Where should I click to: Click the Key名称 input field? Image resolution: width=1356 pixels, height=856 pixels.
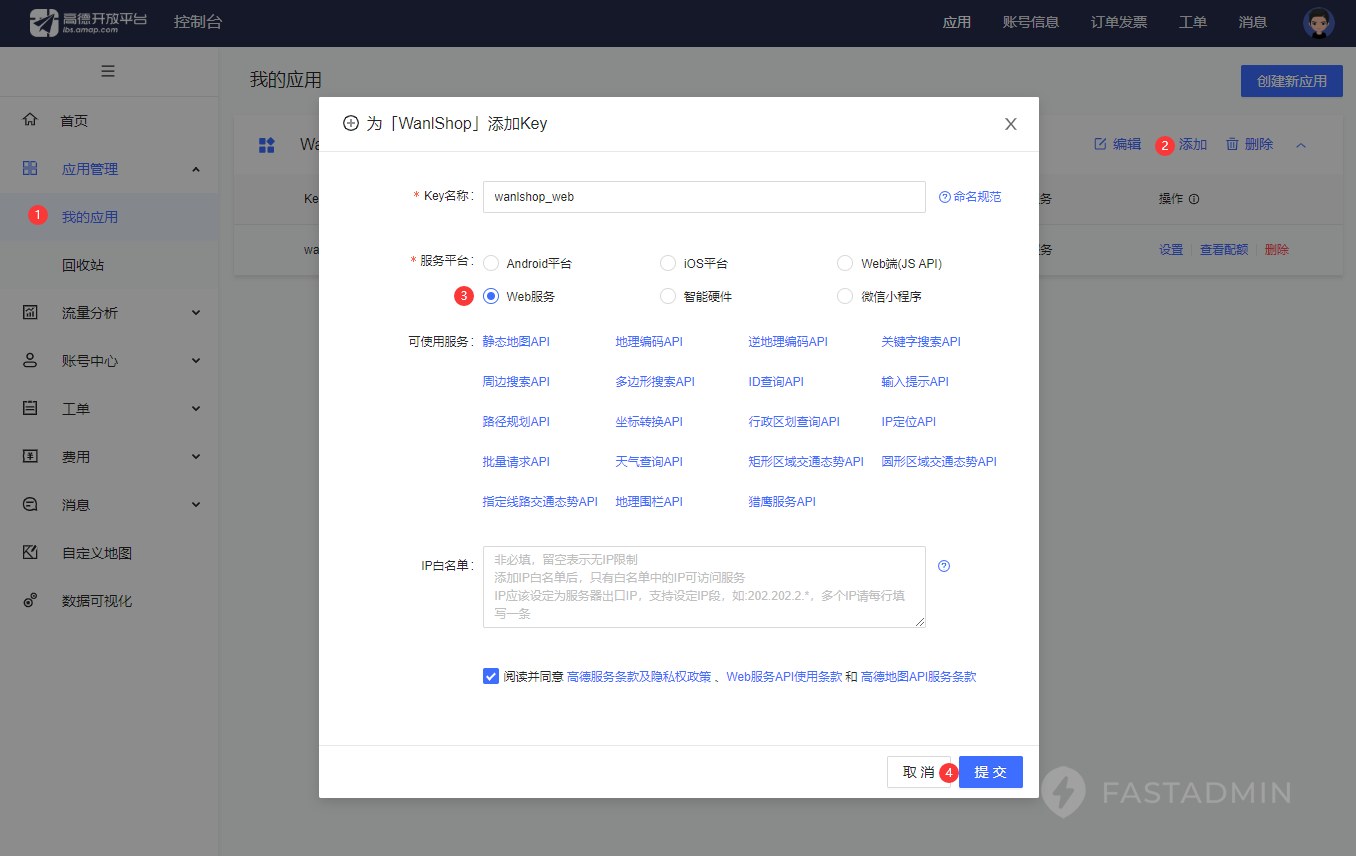[x=704, y=197]
